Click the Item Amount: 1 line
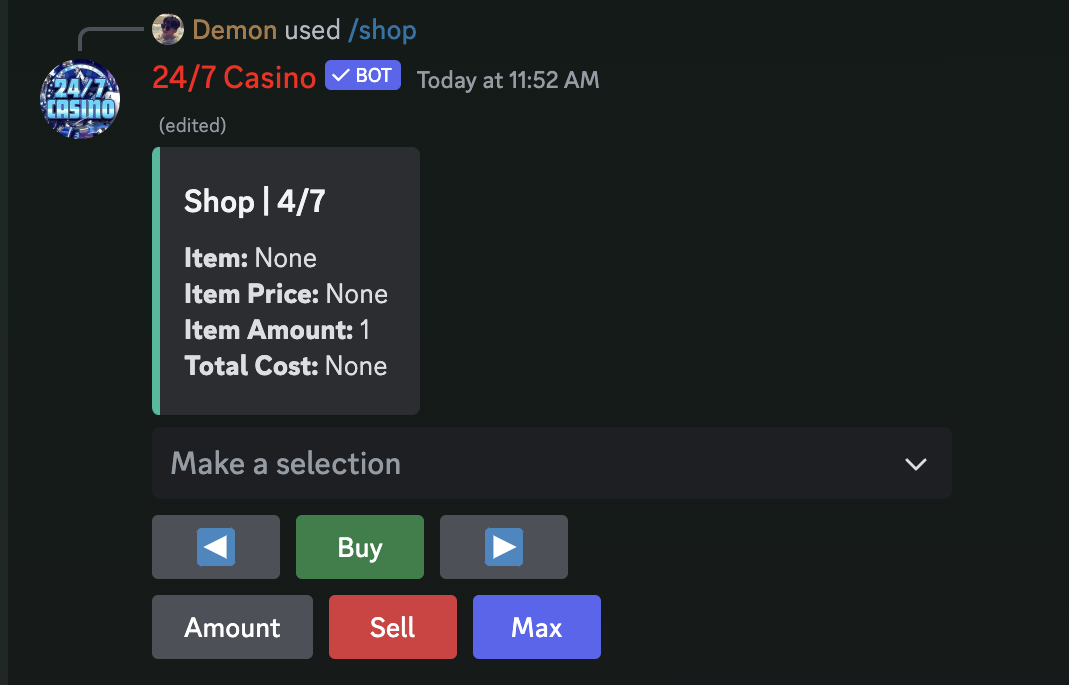The width and height of the screenshot is (1069, 685). click(x=277, y=330)
